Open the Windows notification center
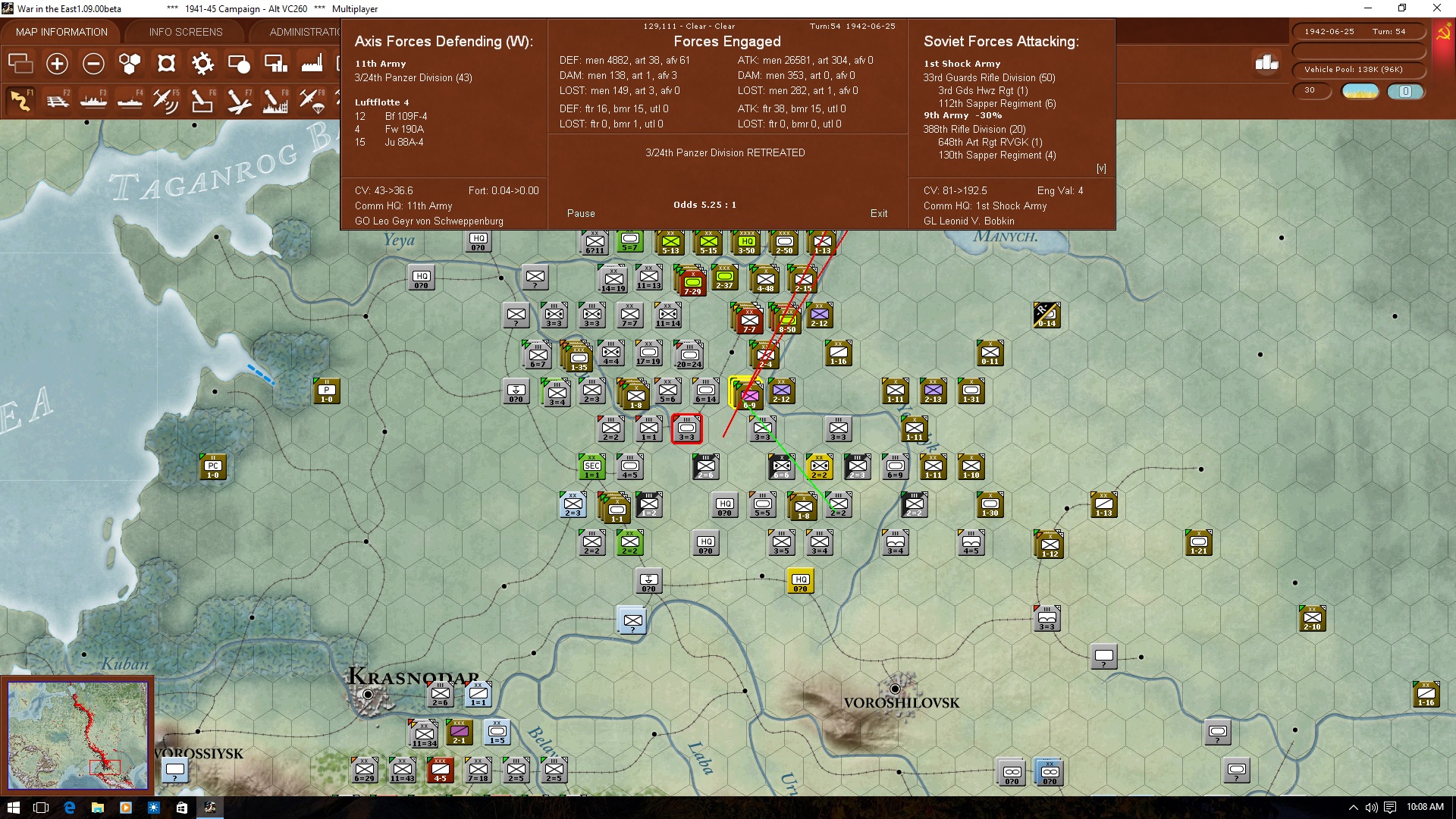This screenshot has width=1456, height=819. pos(1390,807)
